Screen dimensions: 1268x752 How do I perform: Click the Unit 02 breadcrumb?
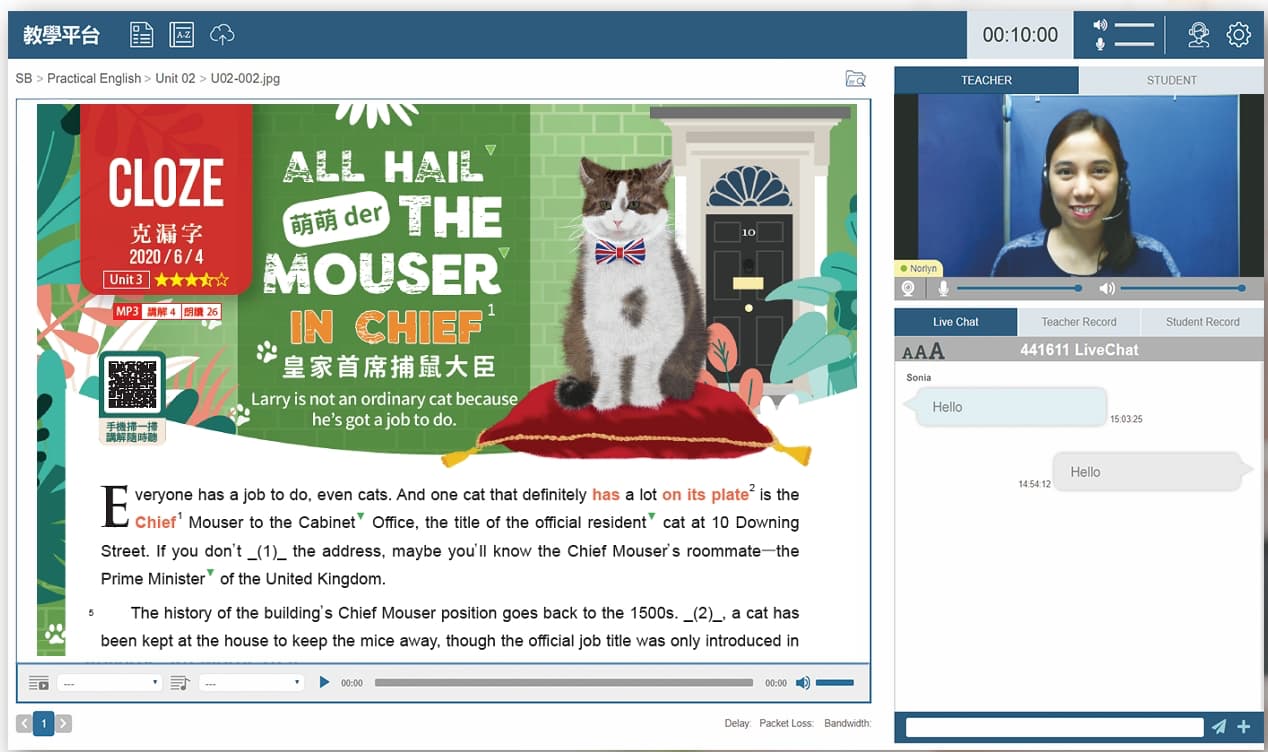(x=175, y=78)
